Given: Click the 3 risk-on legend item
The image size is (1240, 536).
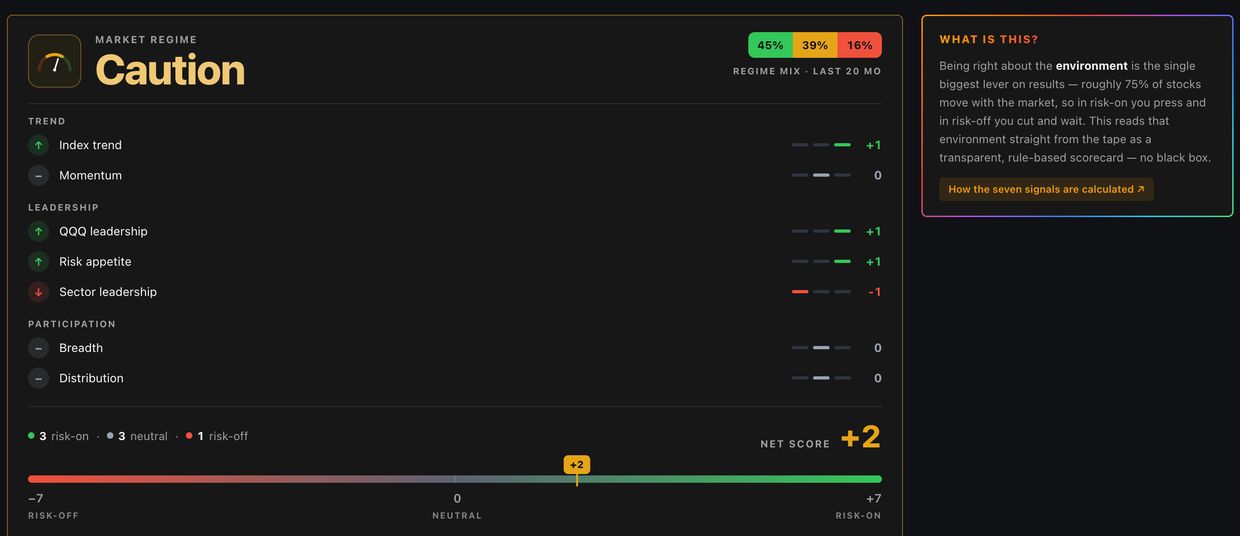Looking at the screenshot, I should (58, 436).
